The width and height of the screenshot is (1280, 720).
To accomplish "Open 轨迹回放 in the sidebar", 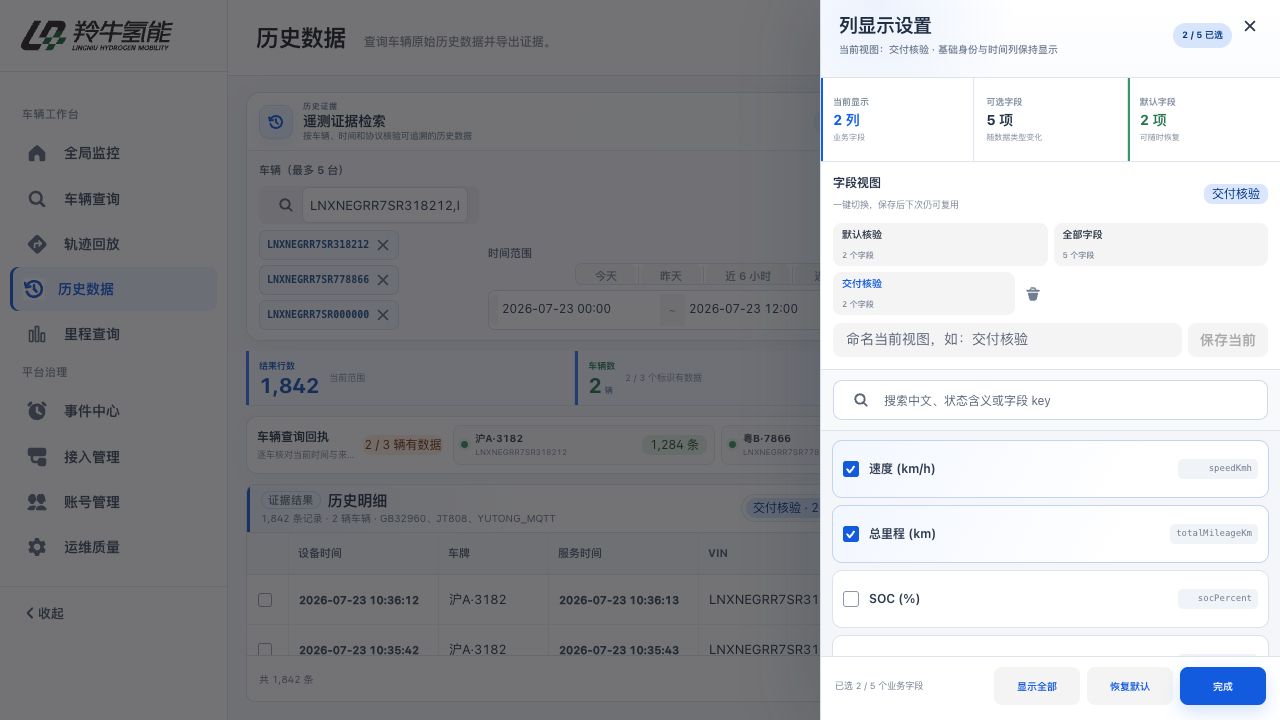I will [x=113, y=244].
